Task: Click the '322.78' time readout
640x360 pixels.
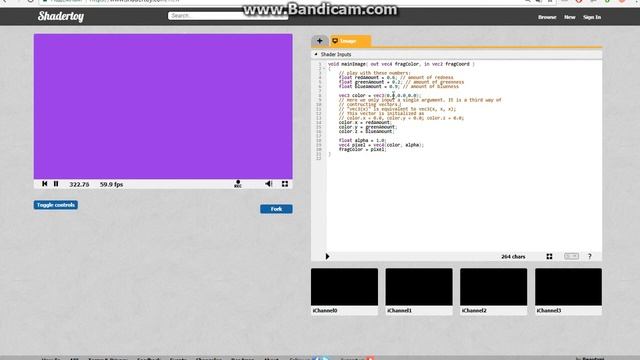Action: tap(79, 184)
